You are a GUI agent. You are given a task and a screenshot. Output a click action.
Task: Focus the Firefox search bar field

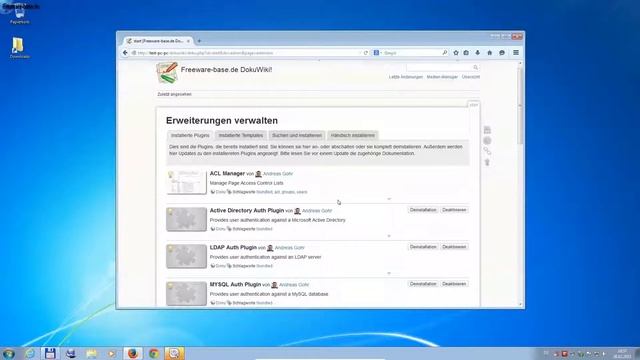[x=411, y=53]
